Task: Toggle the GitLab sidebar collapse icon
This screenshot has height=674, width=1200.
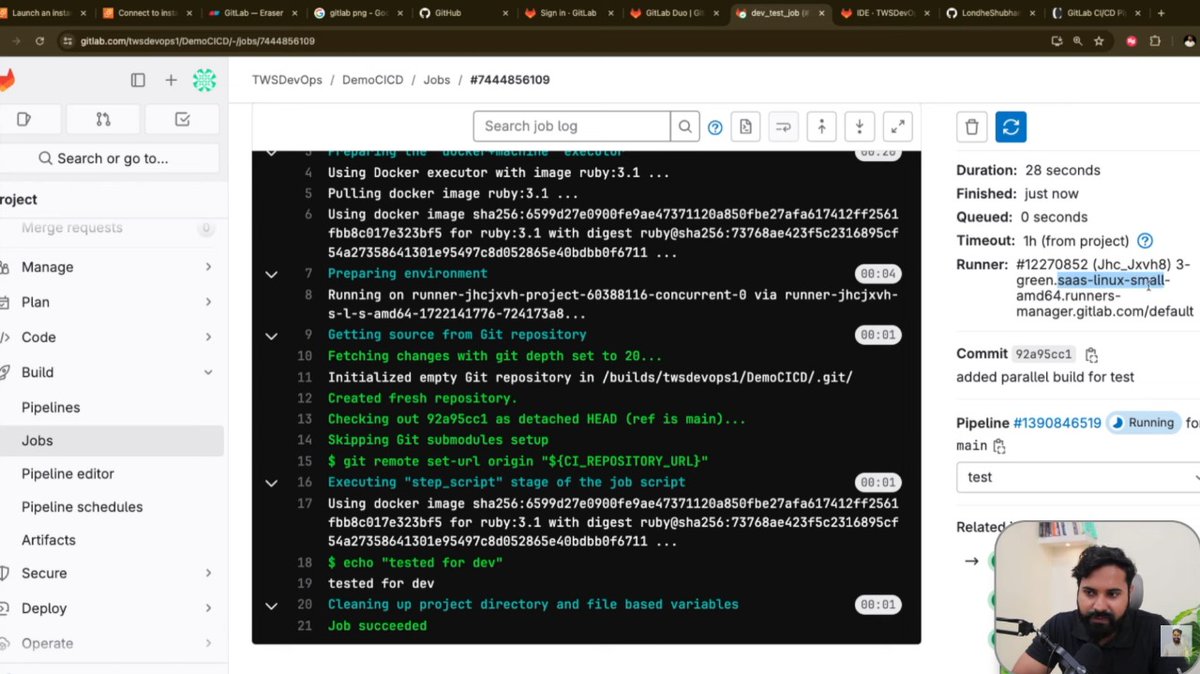Action: [x=138, y=80]
